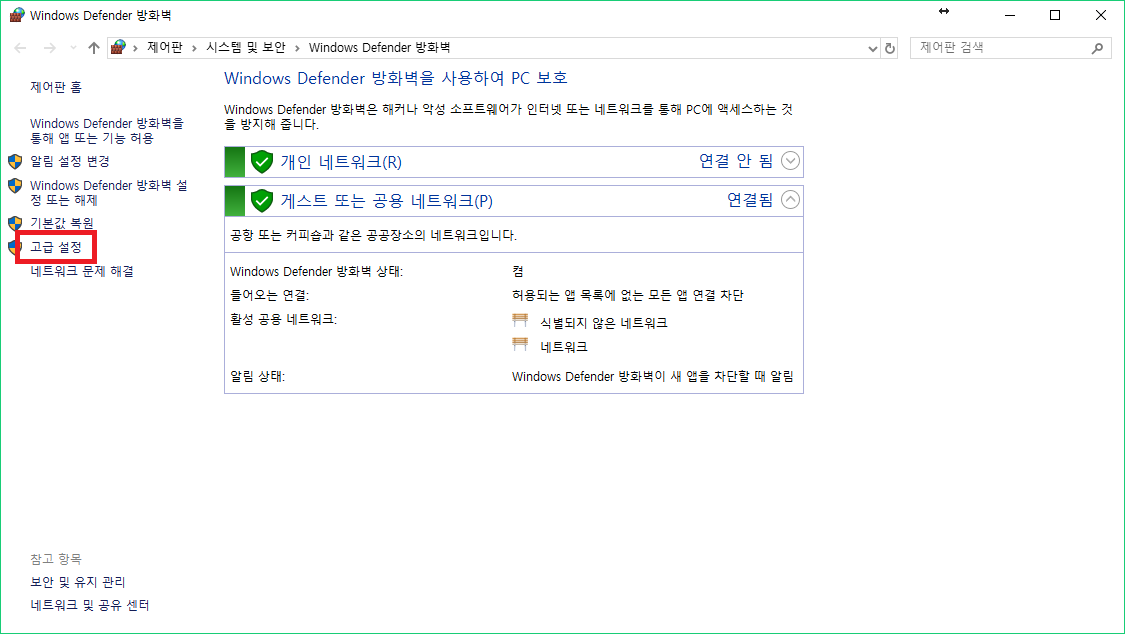This screenshot has width=1125, height=634.
Task: Click the green shield icon for 개인 네트워크
Action: tap(262, 162)
